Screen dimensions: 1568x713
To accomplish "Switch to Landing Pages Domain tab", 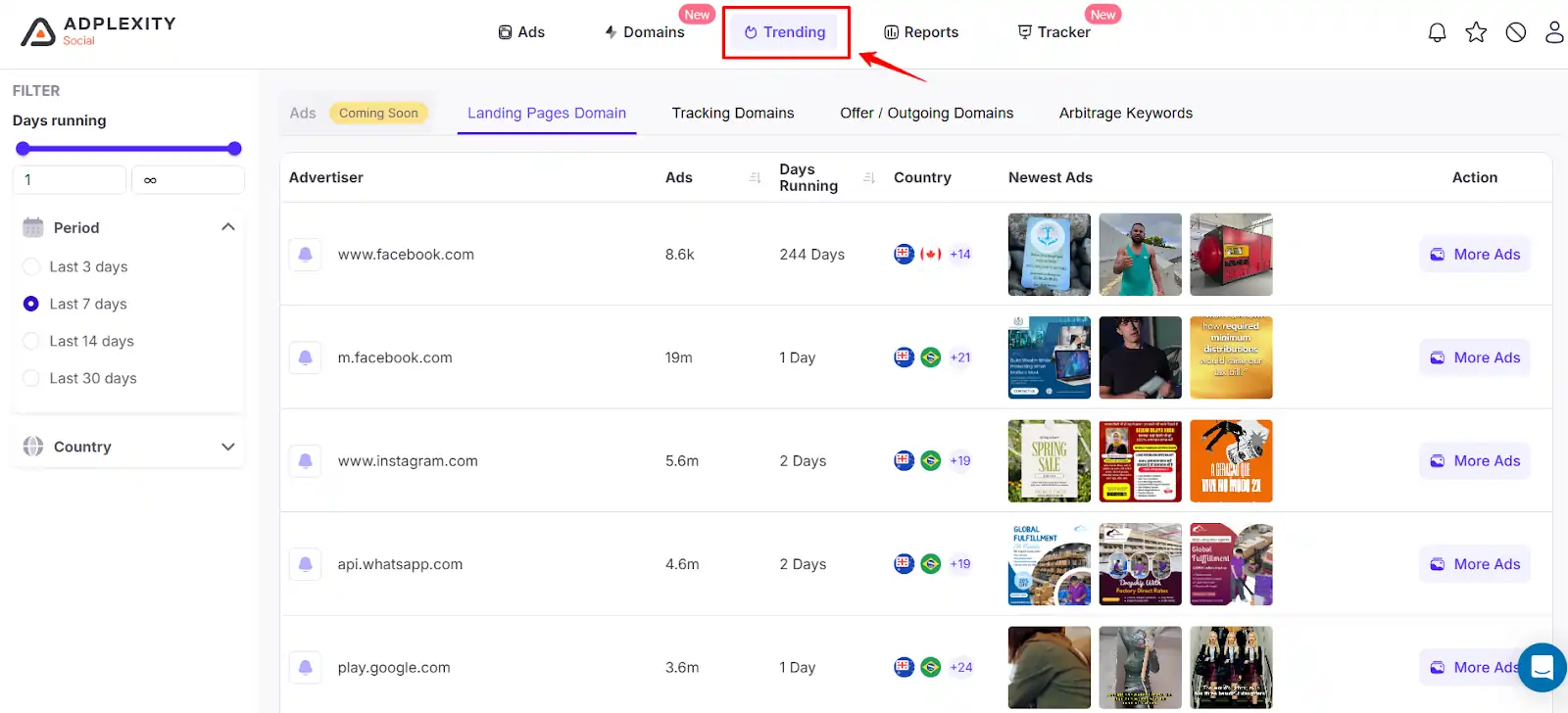I will coord(547,113).
